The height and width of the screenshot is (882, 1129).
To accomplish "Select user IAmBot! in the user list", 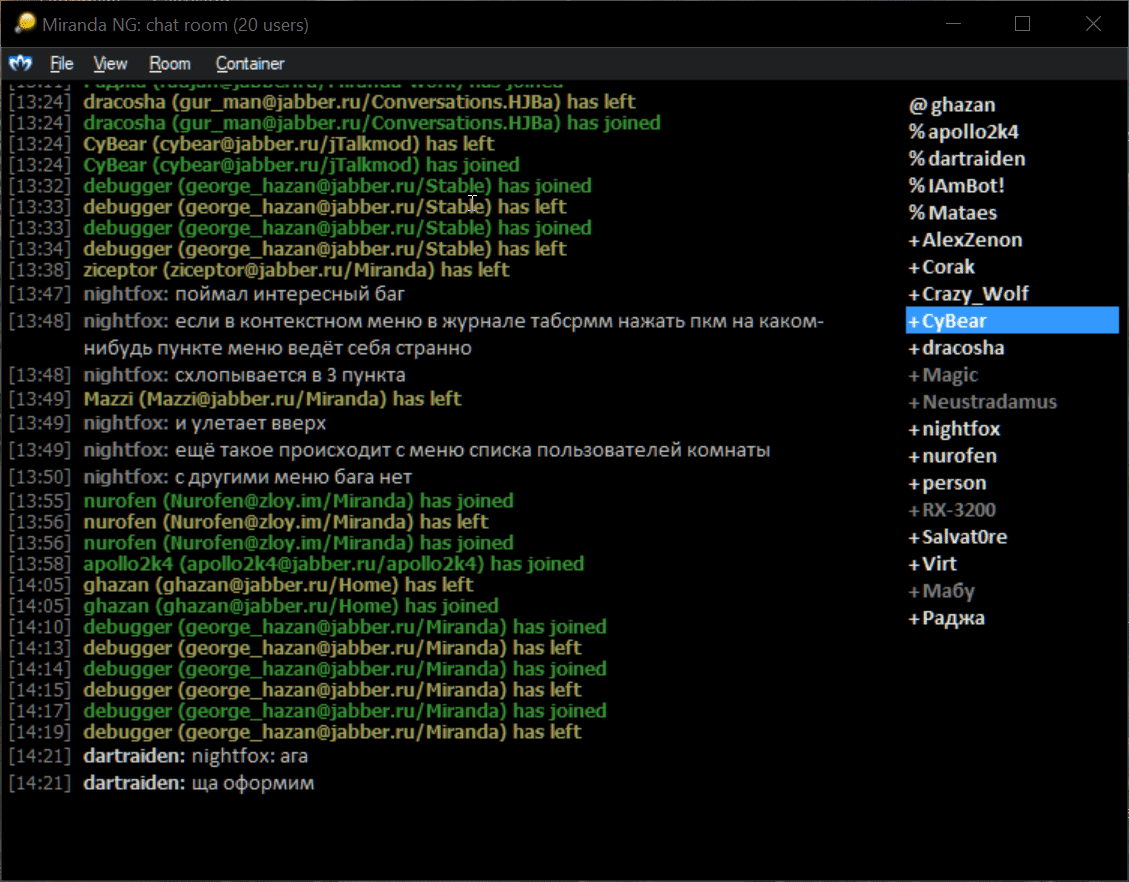I will [956, 186].
